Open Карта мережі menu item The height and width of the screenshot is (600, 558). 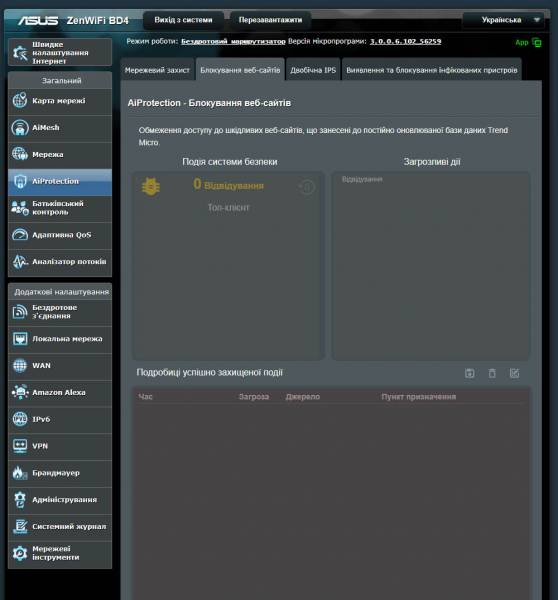pyautogui.click(x=60, y=101)
